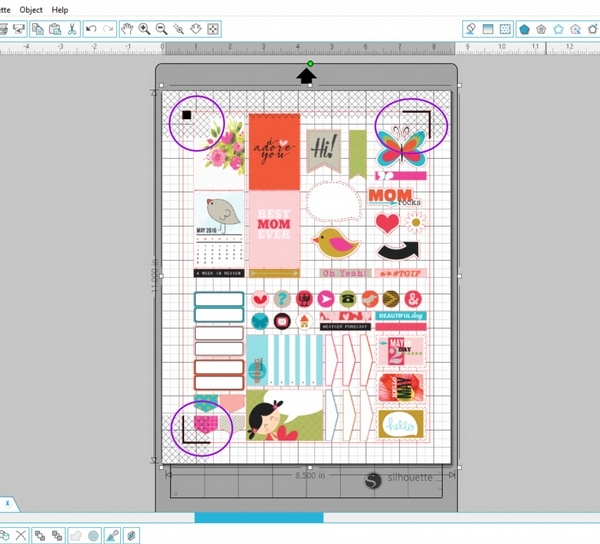The image size is (600, 544).
Task: Click the right-middle selection handle
Action: (459, 276)
